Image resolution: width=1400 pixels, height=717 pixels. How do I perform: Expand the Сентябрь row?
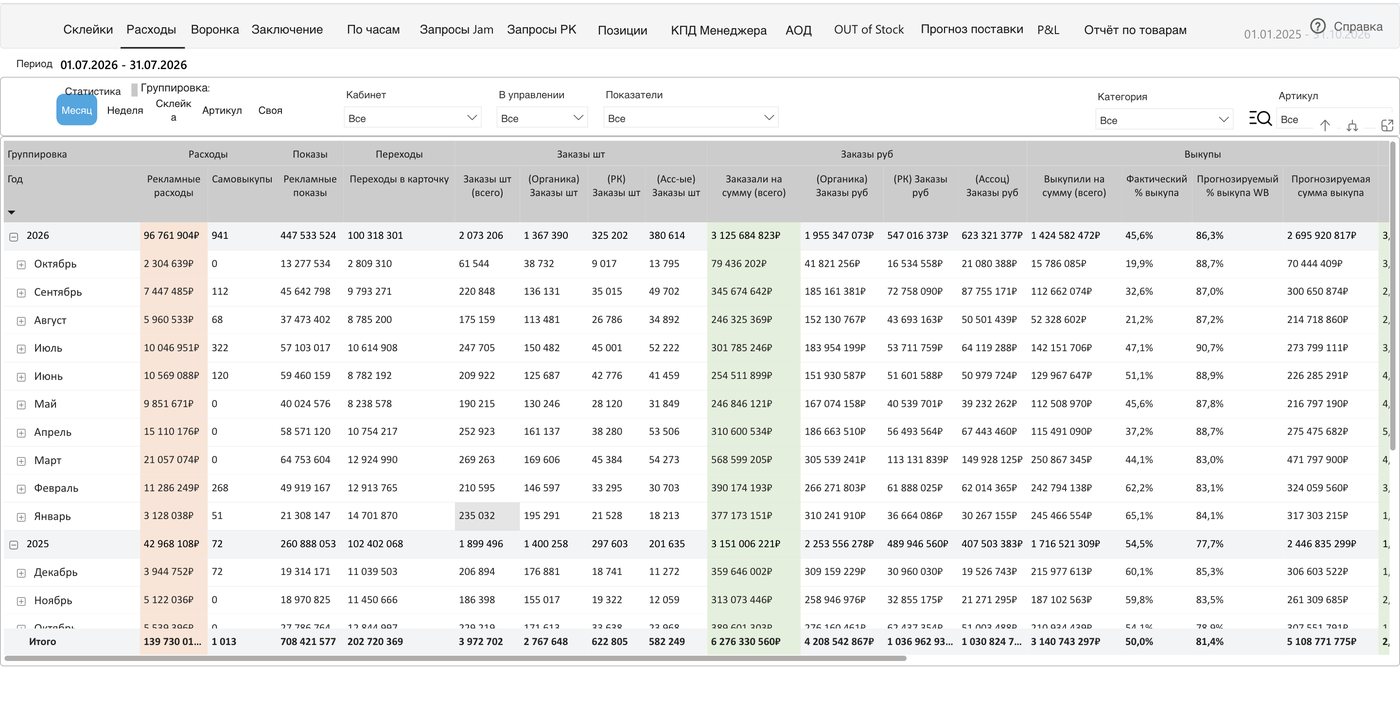[x=21, y=293]
